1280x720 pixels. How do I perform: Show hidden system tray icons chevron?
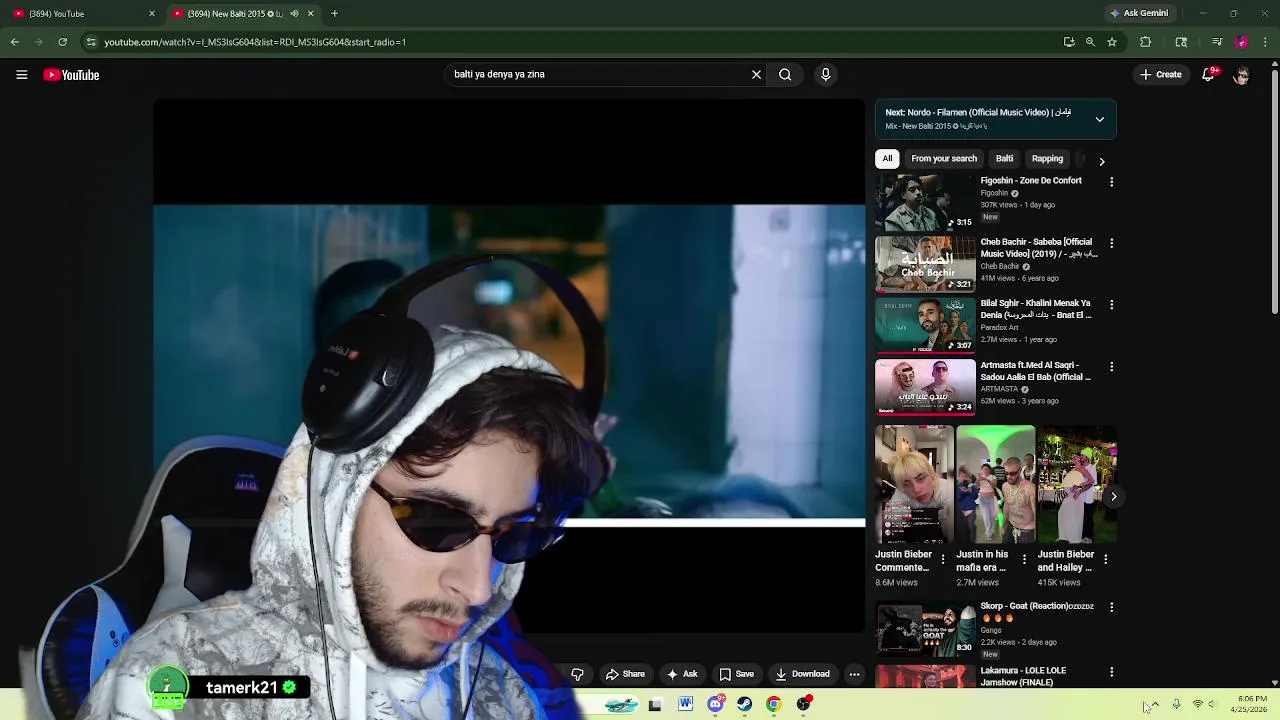(1155, 704)
